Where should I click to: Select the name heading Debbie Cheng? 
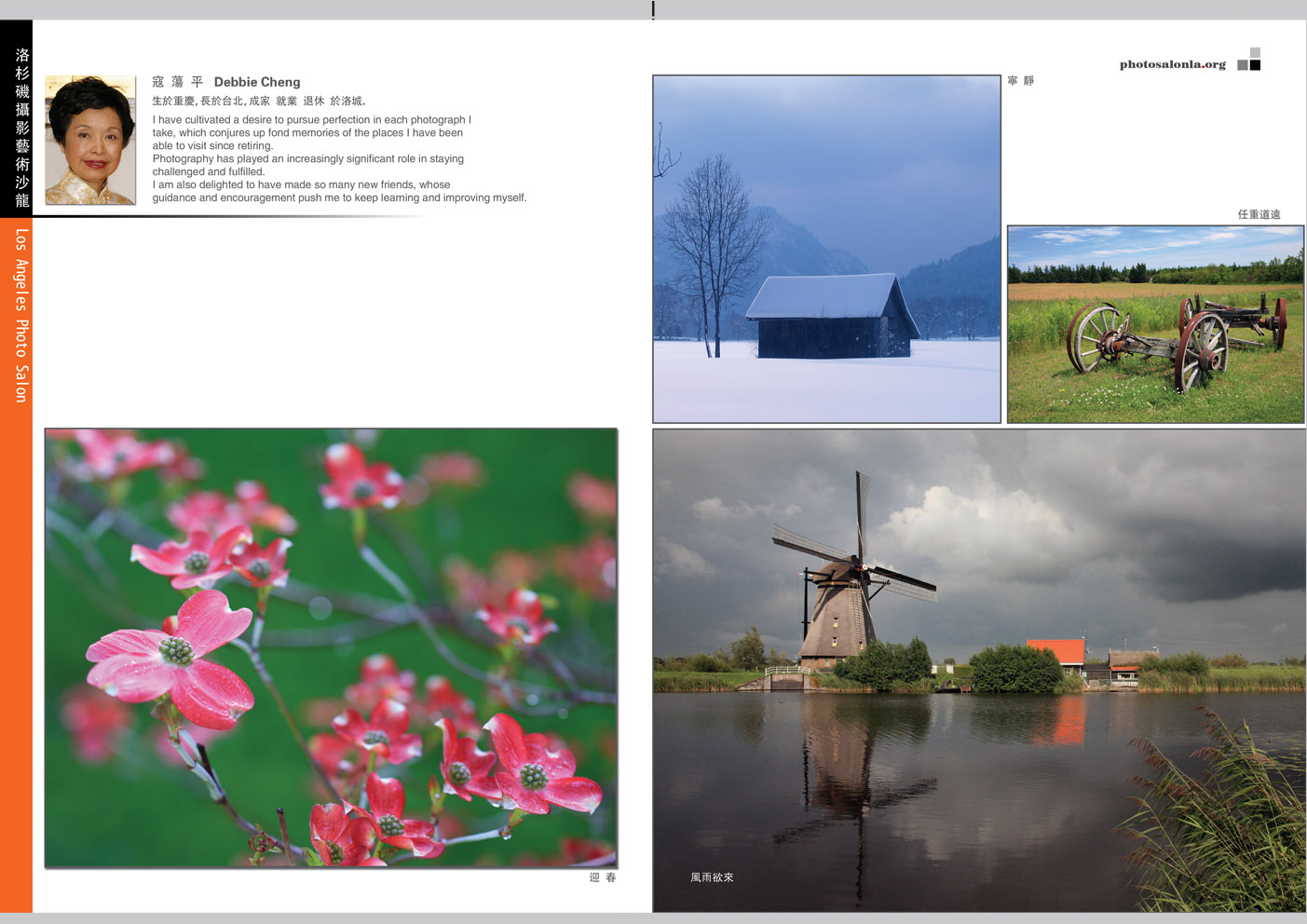(257, 82)
